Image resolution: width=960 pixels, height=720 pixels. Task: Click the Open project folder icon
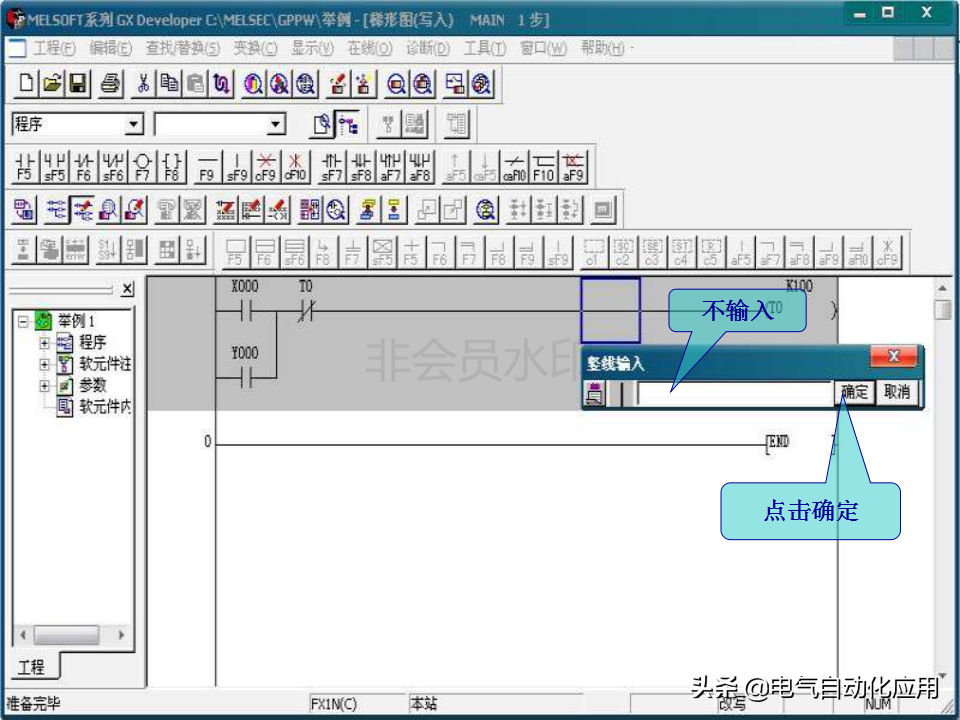click(52, 83)
